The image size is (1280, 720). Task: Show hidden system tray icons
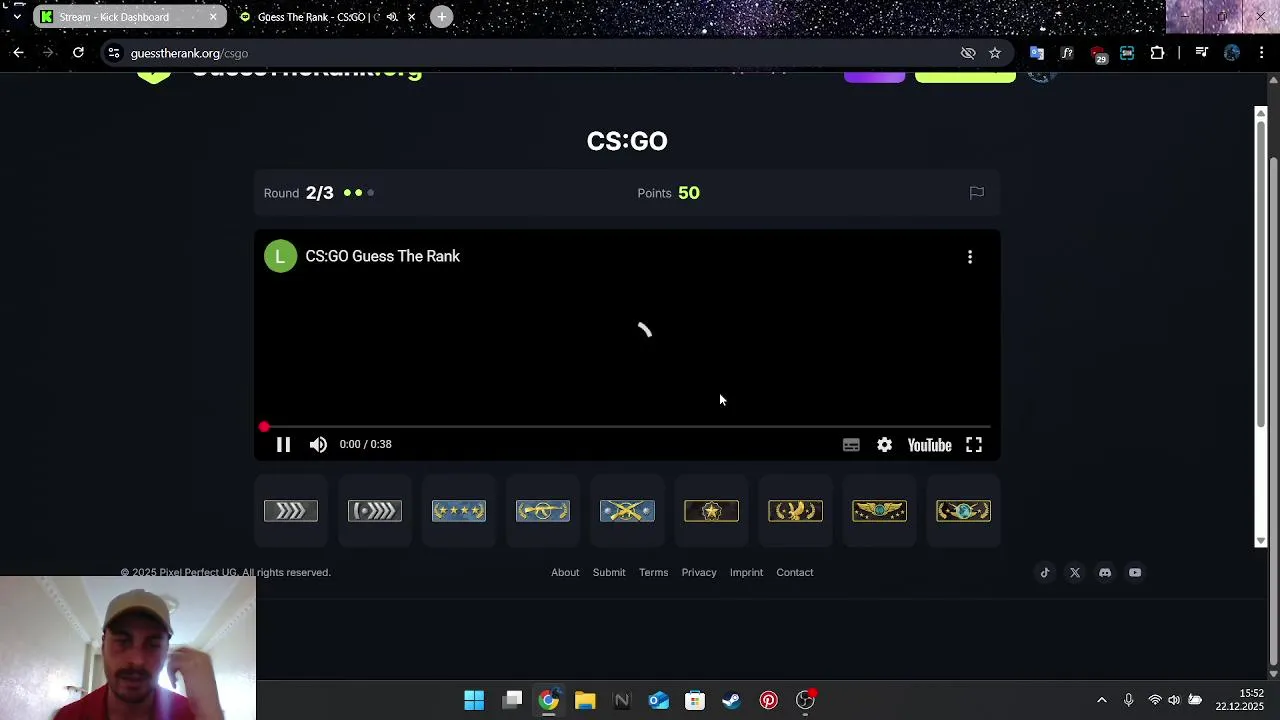point(1102,700)
